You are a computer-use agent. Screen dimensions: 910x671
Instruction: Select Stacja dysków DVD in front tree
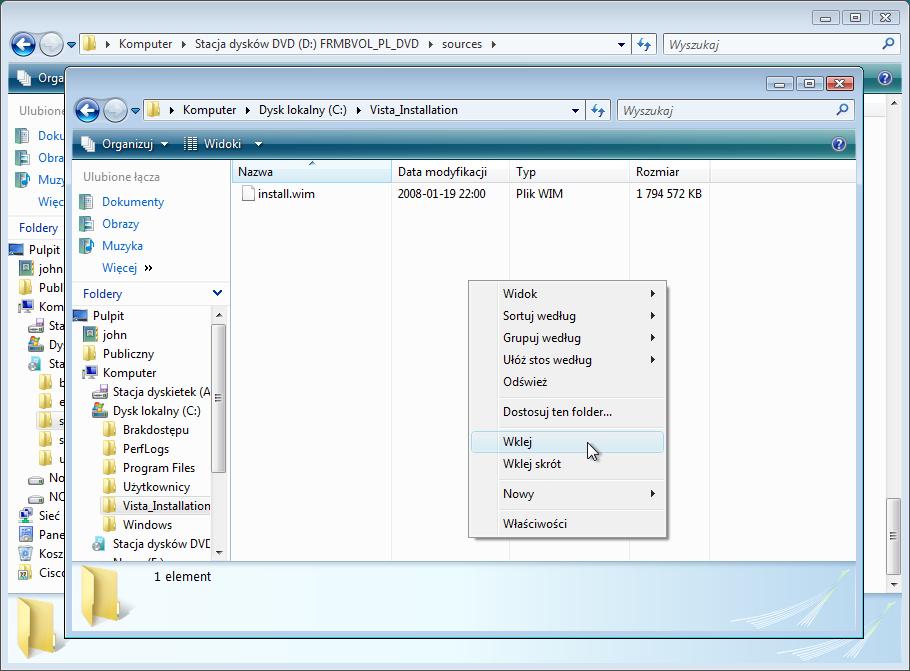click(x=161, y=544)
